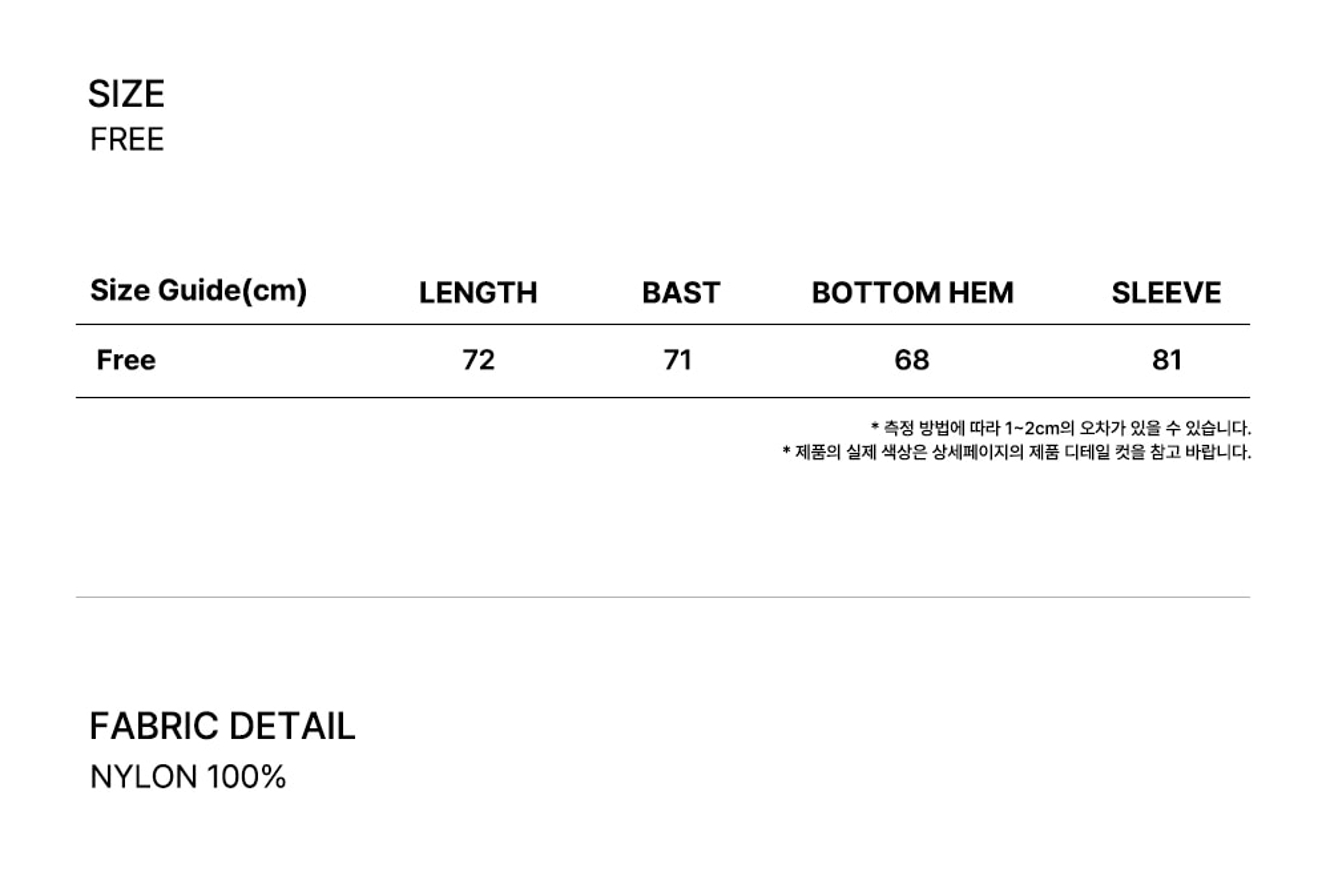Click the SIZE heading
The height and width of the screenshot is (883, 1323).
tap(126, 94)
